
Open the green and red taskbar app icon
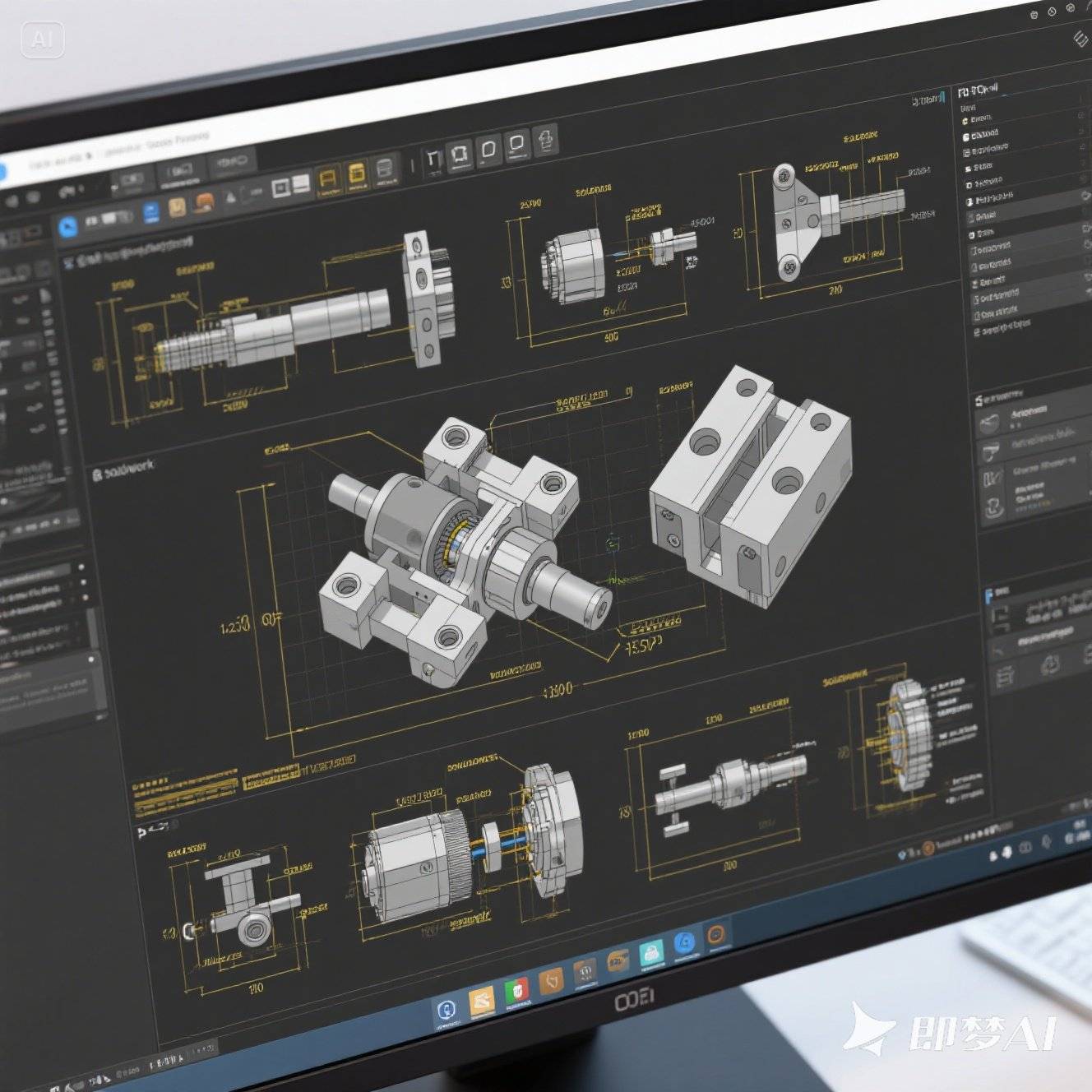point(516,991)
